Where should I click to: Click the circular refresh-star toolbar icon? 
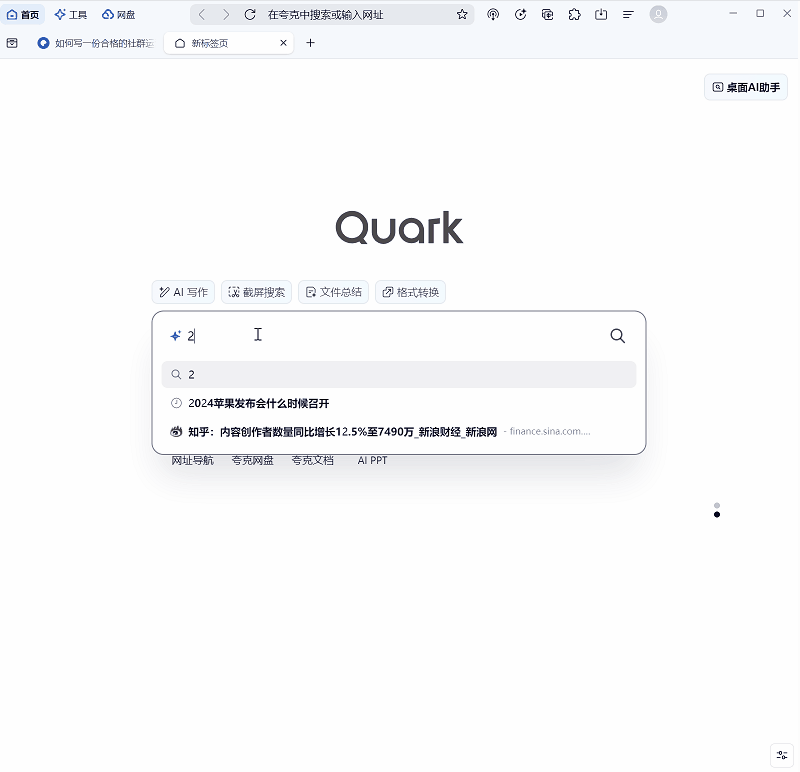(520, 15)
